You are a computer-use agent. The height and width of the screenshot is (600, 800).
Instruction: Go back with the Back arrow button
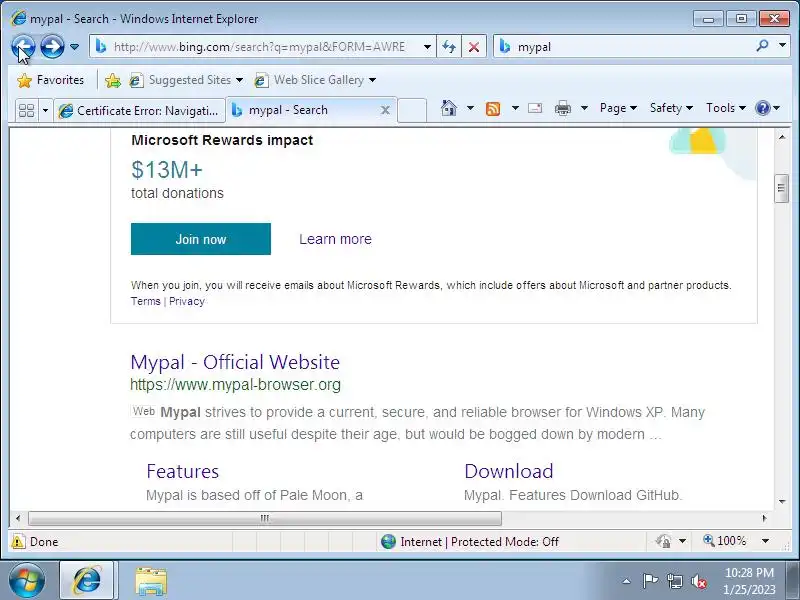(x=23, y=47)
